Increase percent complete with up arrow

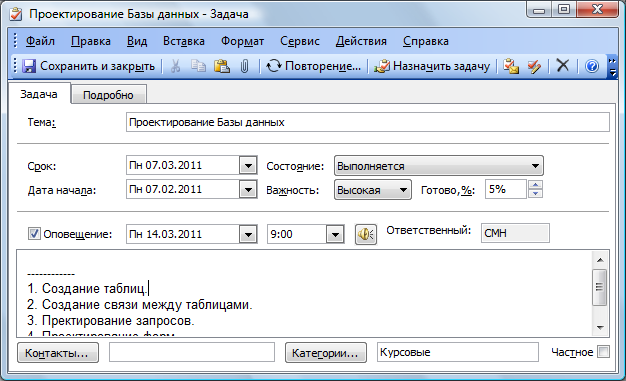point(535,185)
